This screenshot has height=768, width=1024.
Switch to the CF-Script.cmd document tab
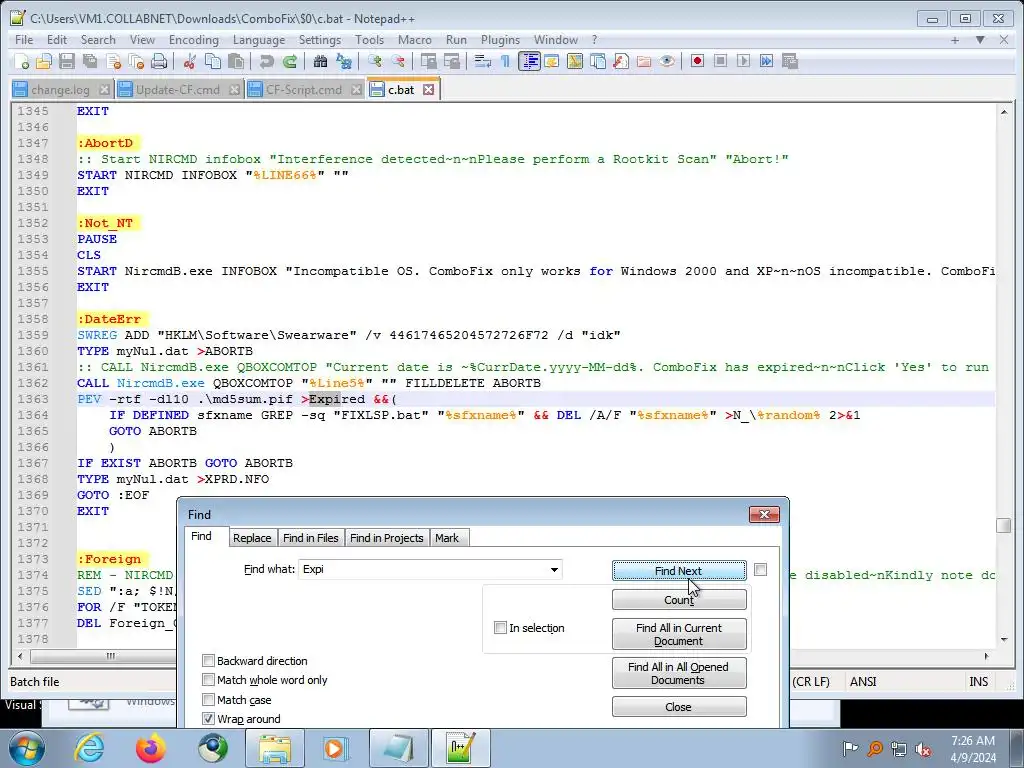coord(304,89)
